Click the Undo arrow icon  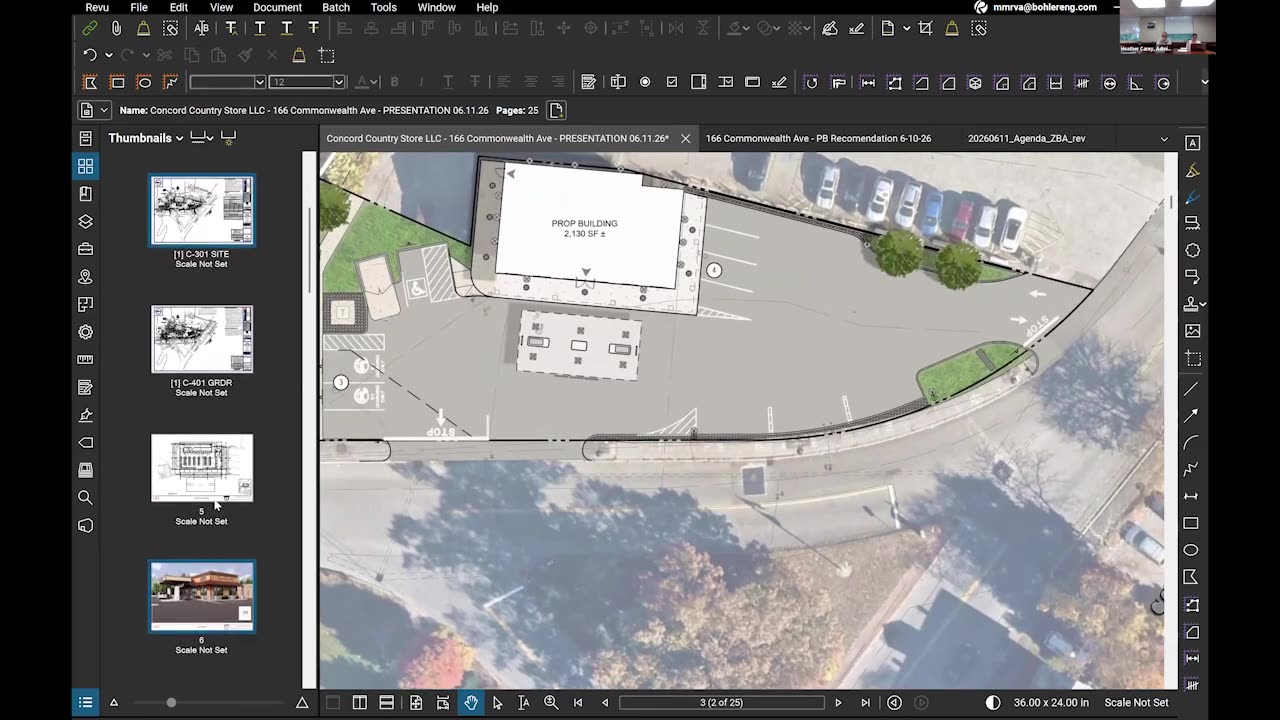pyautogui.click(x=90, y=55)
